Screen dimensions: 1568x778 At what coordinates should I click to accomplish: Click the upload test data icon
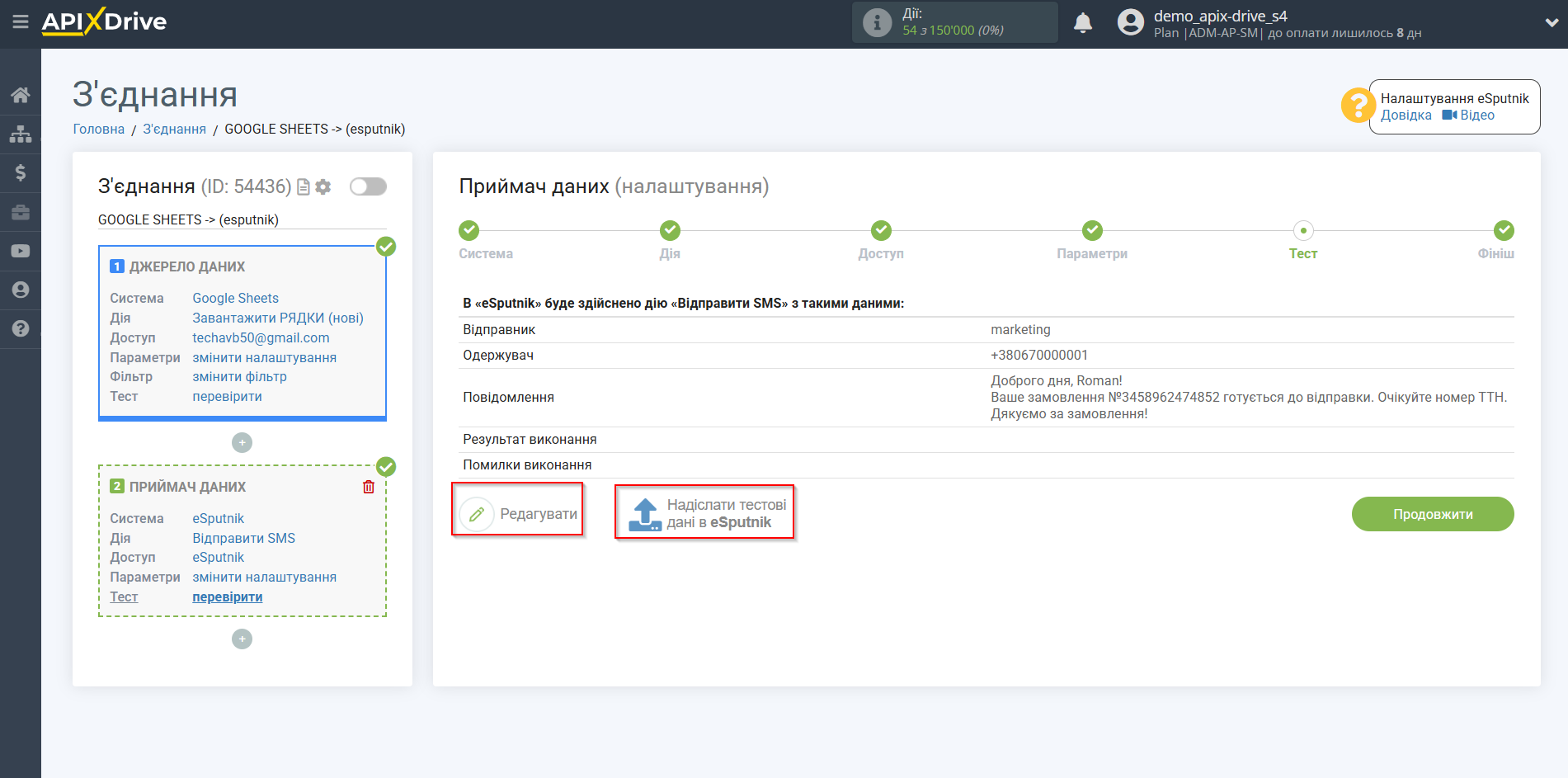[x=645, y=514]
